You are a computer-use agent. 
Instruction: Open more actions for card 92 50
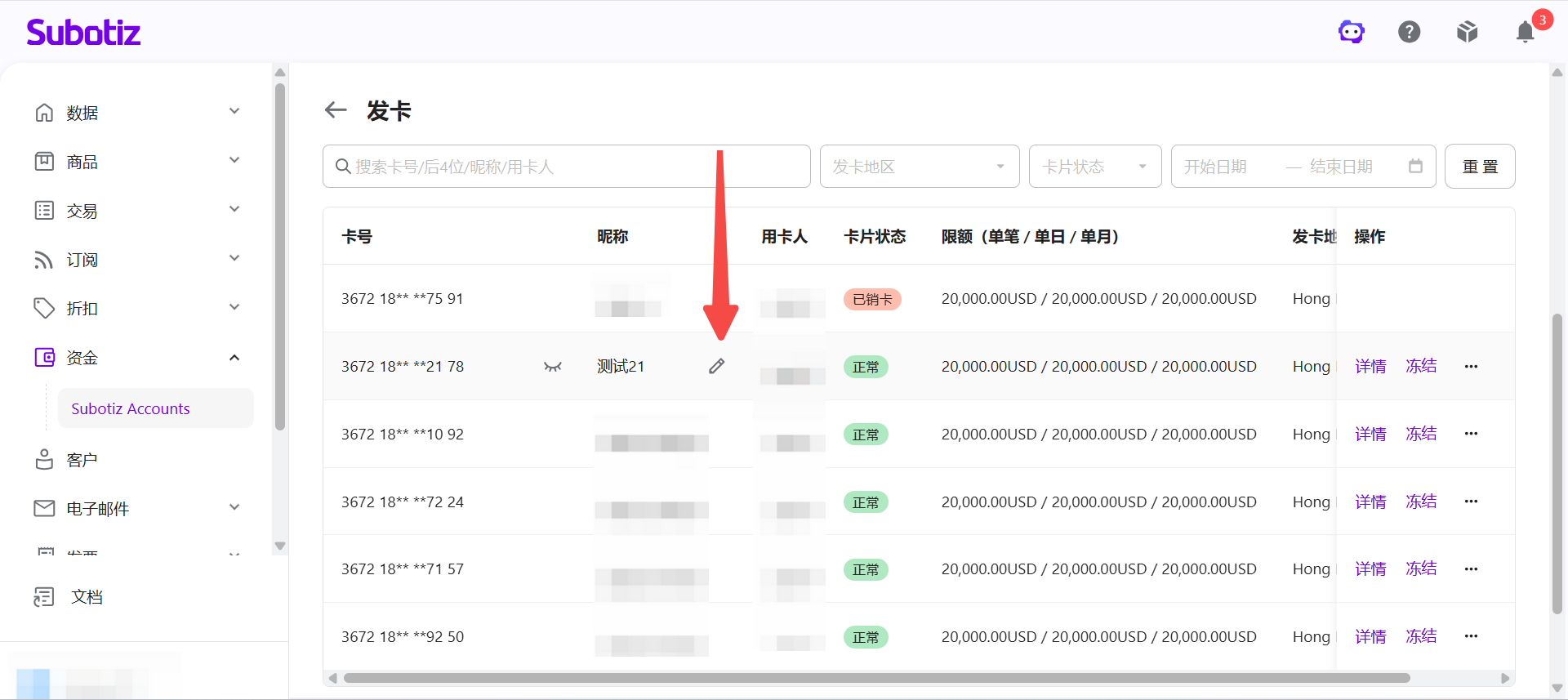pos(1471,636)
